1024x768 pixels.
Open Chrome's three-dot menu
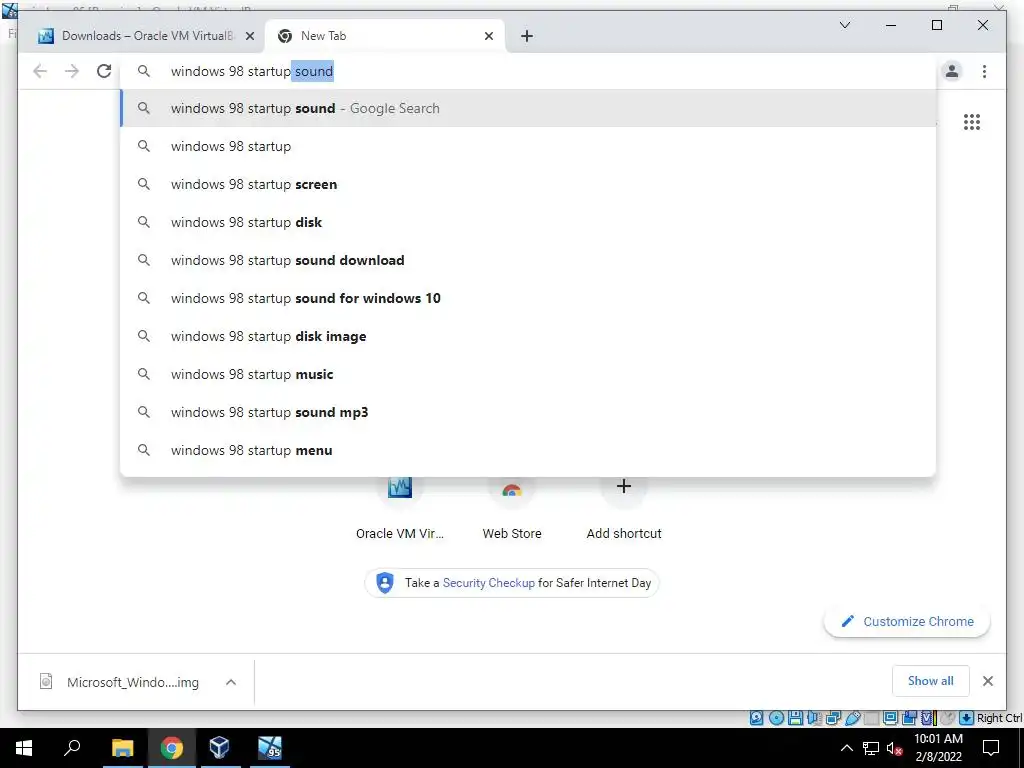[984, 71]
